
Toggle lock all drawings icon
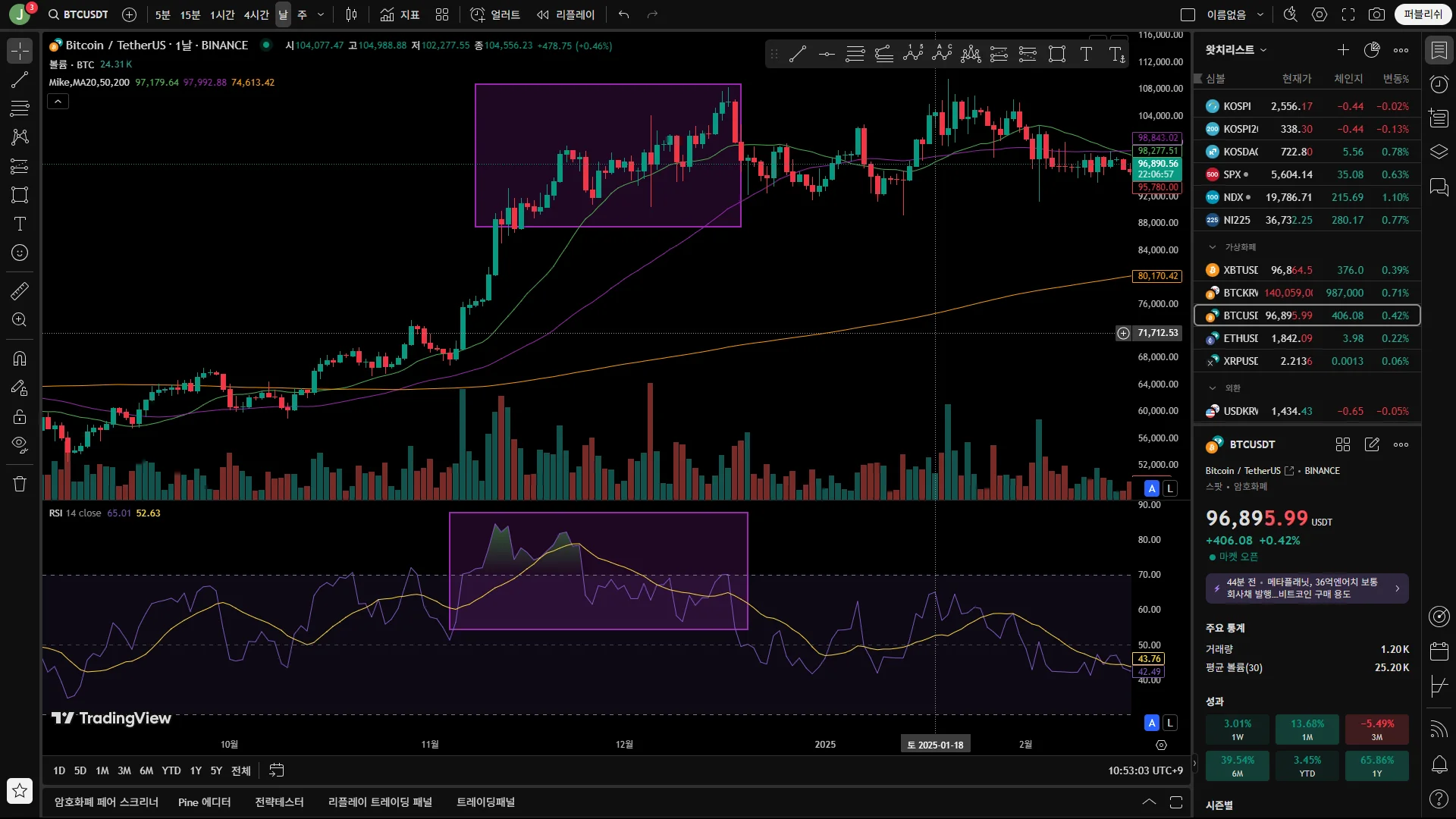point(20,416)
